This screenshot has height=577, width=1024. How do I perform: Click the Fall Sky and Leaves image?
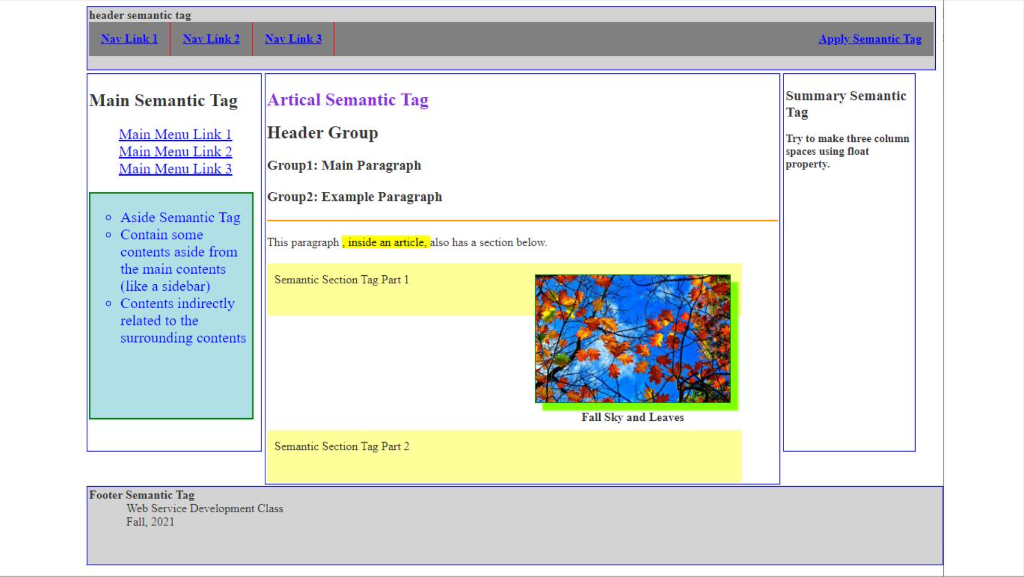[635, 337]
